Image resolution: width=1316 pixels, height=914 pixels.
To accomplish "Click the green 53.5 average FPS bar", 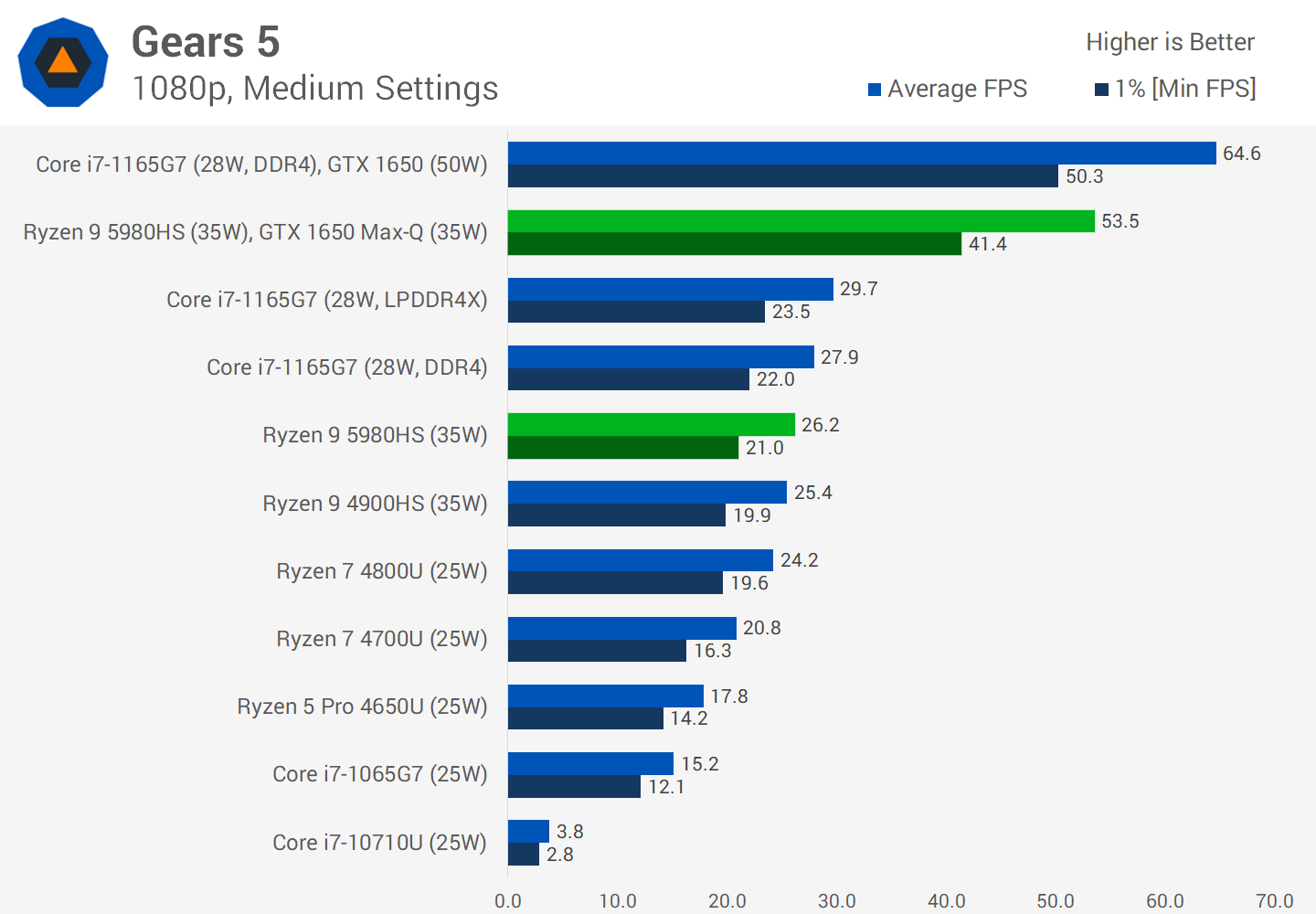I will (x=801, y=221).
